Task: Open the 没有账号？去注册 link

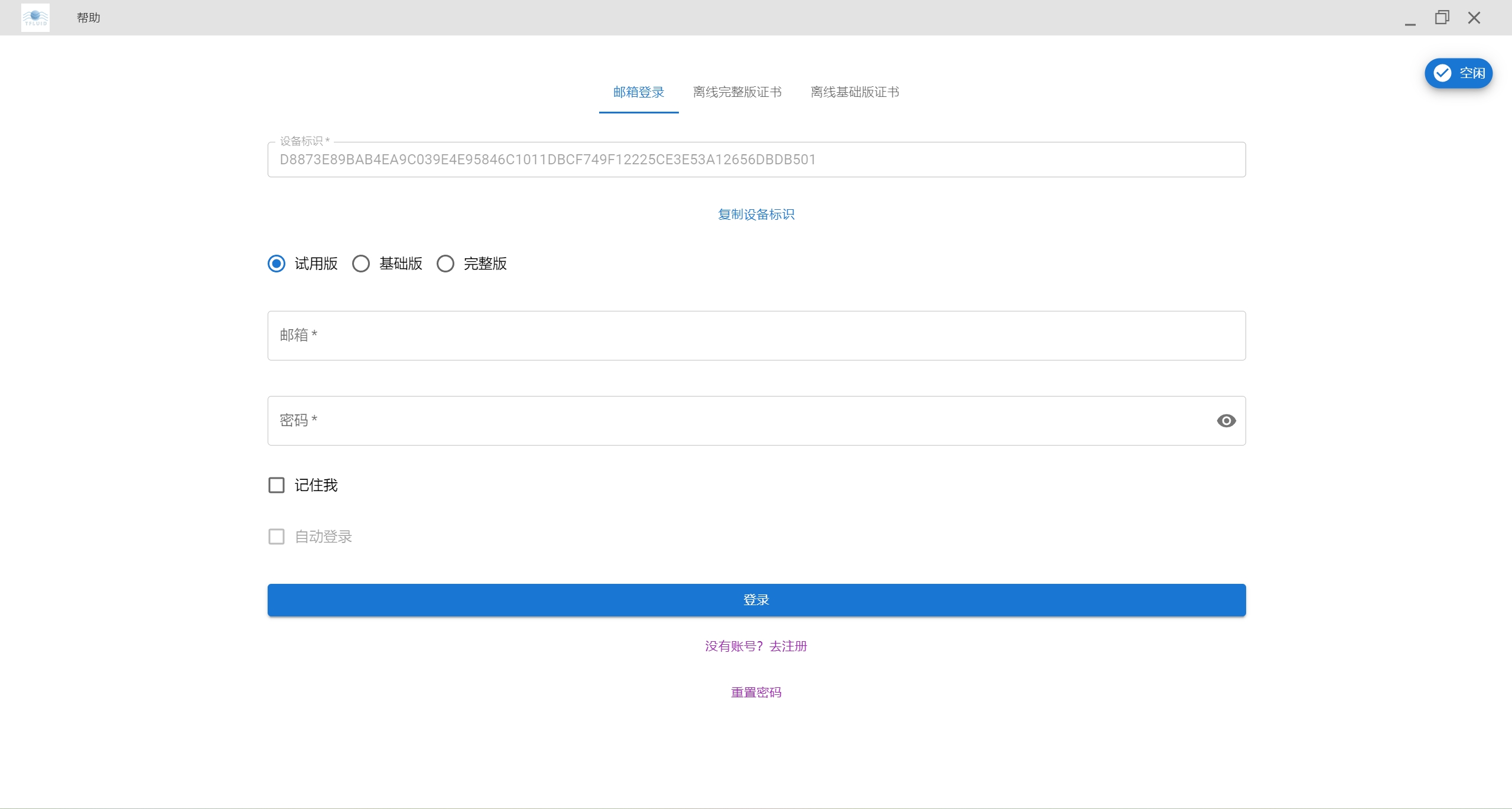Action: (756, 646)
